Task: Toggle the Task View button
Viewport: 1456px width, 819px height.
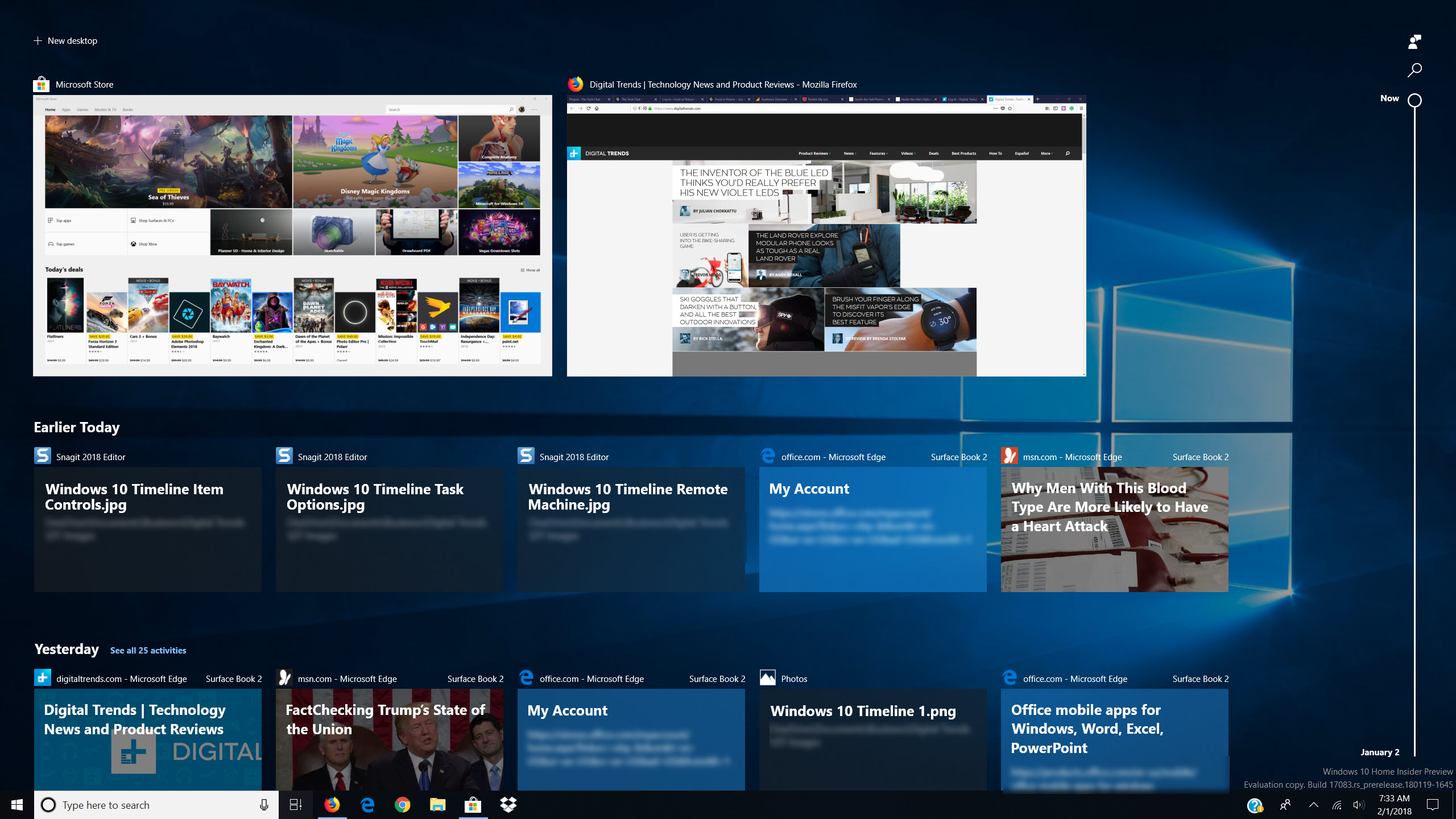Action: [x=296, y=805]
